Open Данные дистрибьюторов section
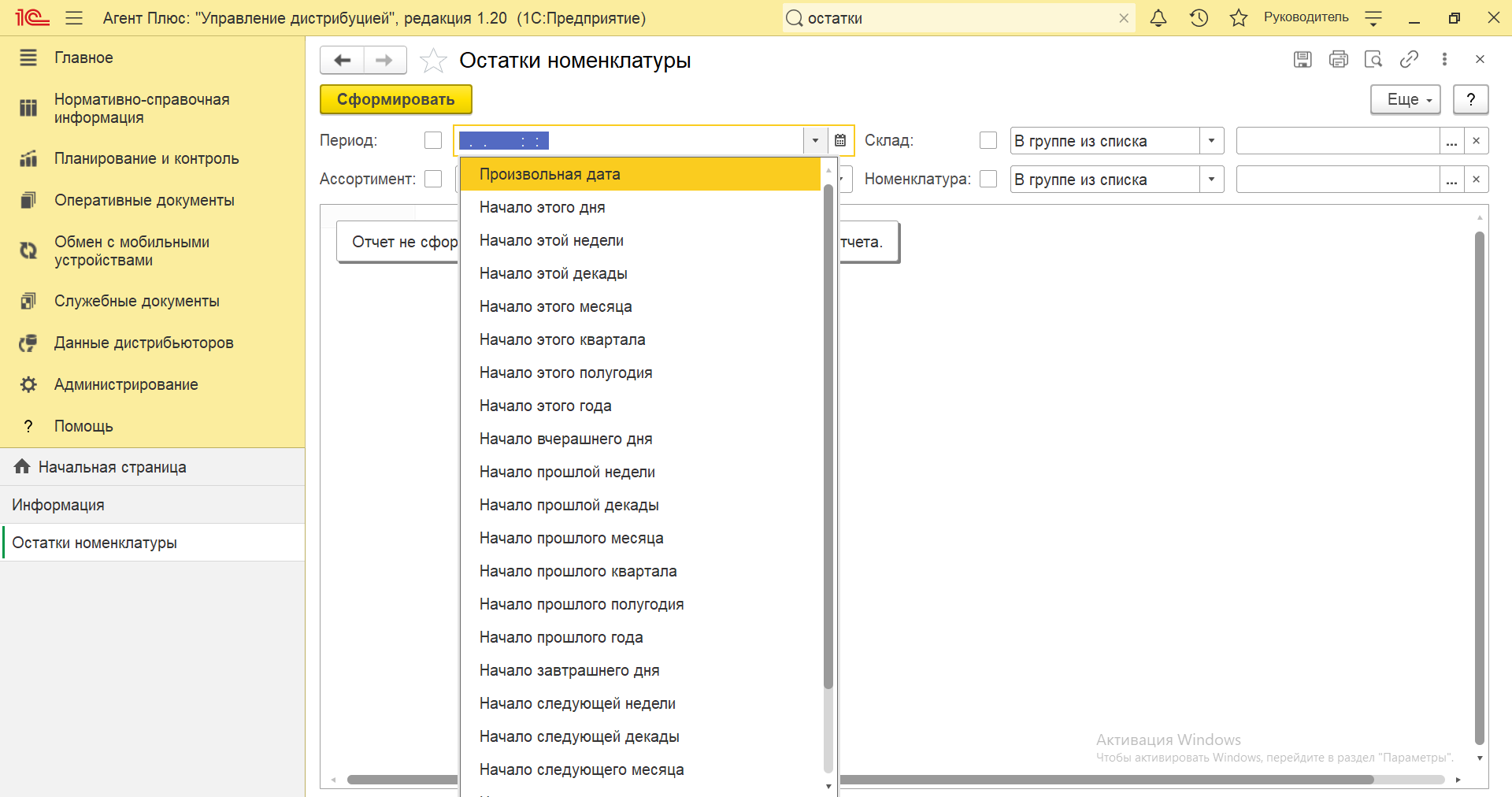 tap(153, 343)
